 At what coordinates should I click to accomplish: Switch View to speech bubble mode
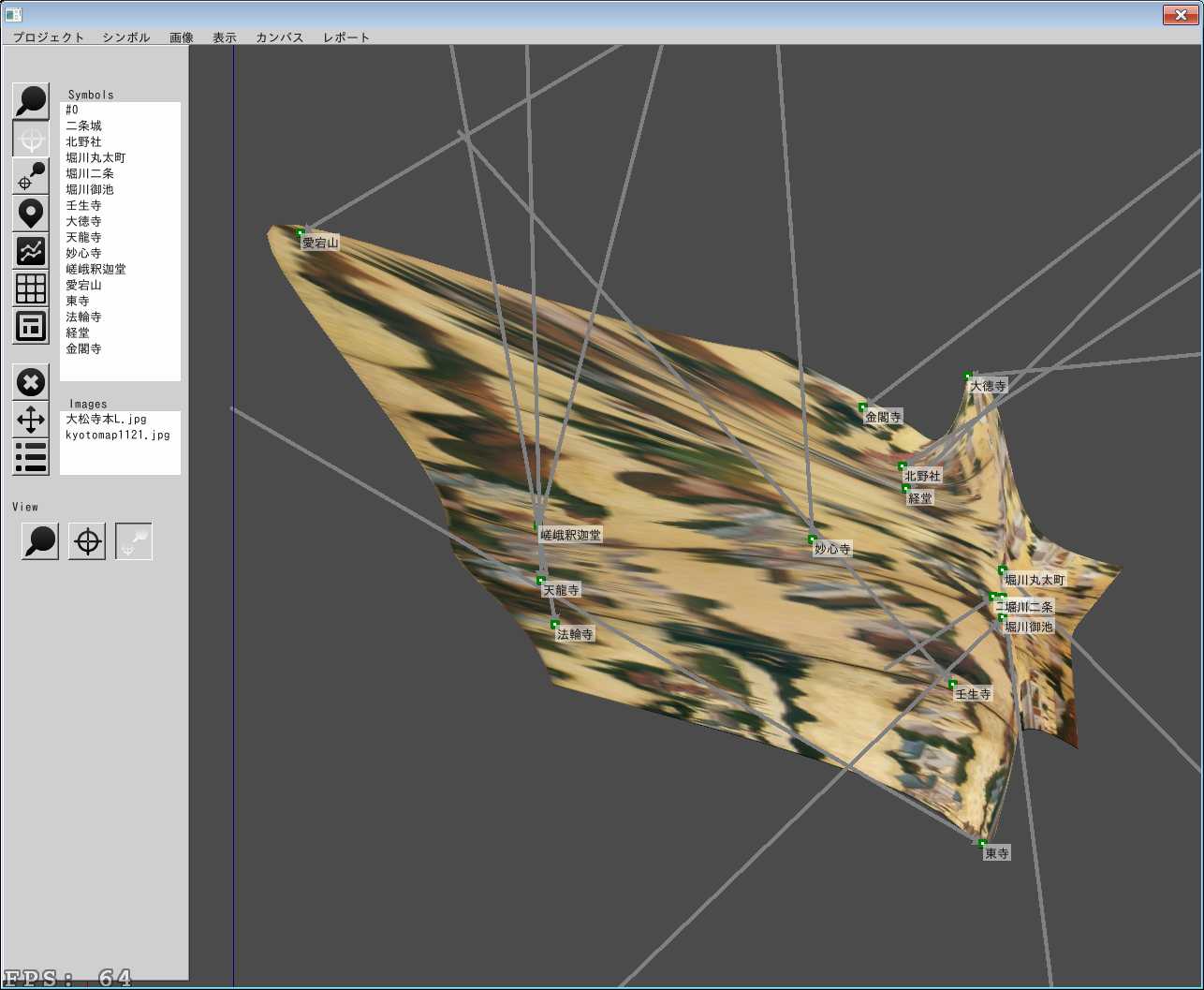(x=40, y=541)
